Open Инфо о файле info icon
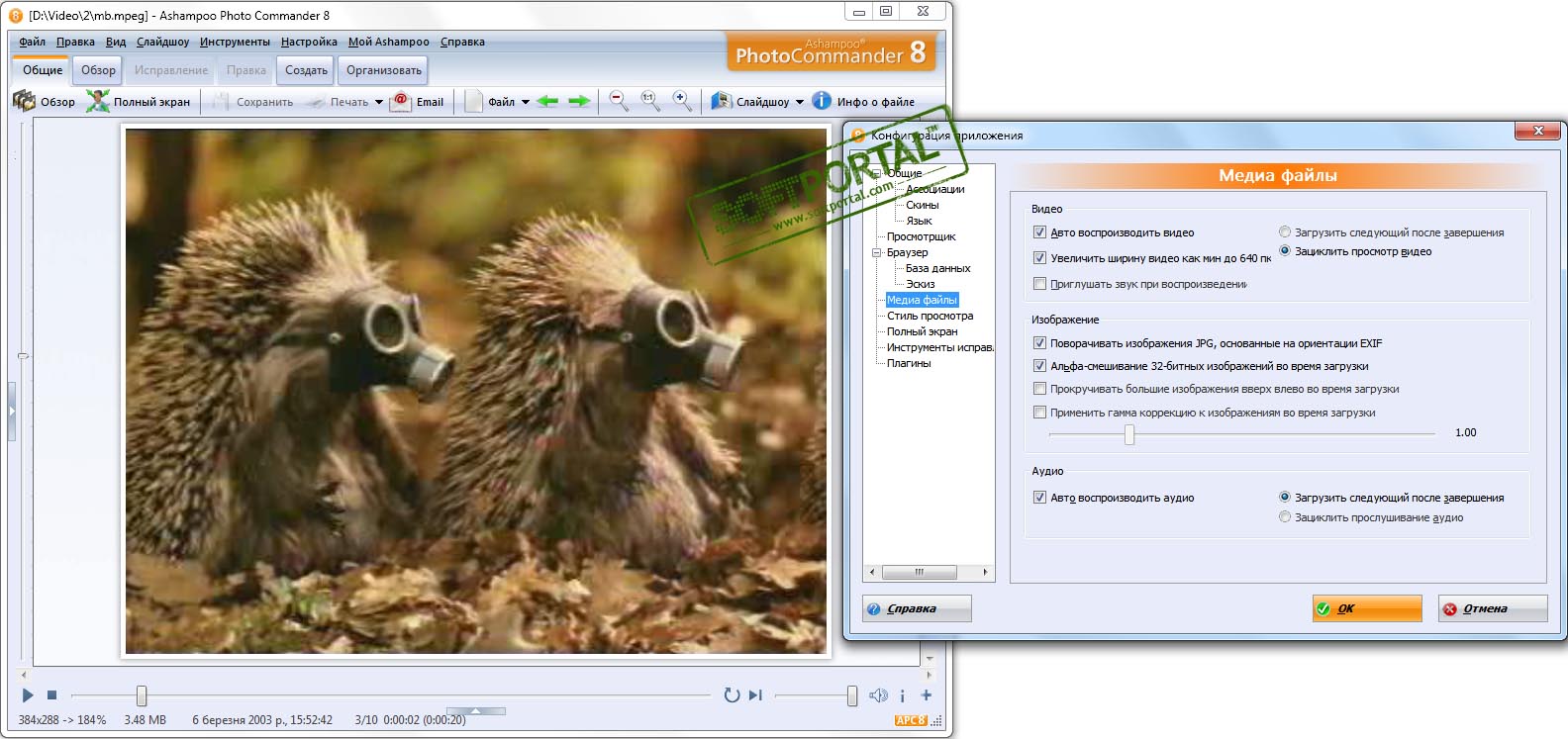 (x=822, y=101)
